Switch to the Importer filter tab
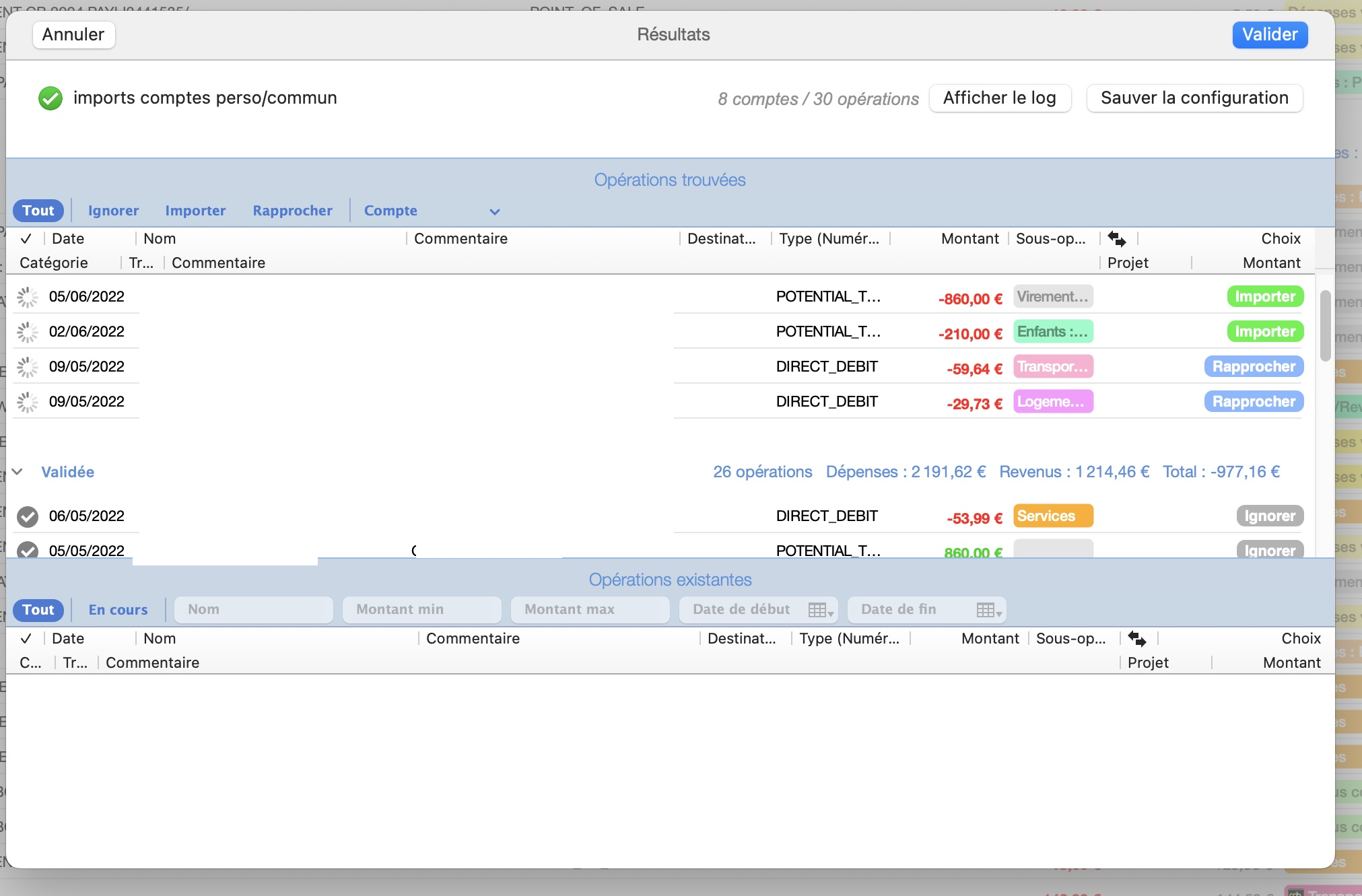1362x896 pixels. click(195, 211)
